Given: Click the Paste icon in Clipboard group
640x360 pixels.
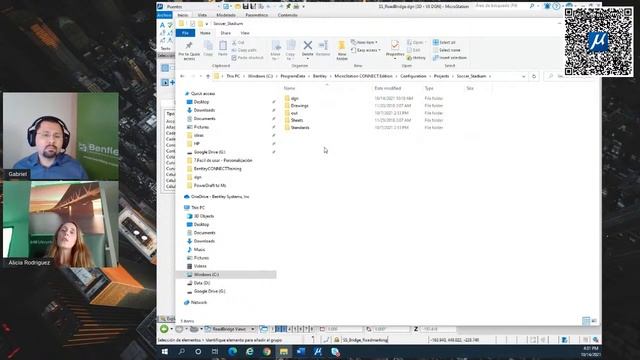Looking at the screenshot, I should coord(223,46).
